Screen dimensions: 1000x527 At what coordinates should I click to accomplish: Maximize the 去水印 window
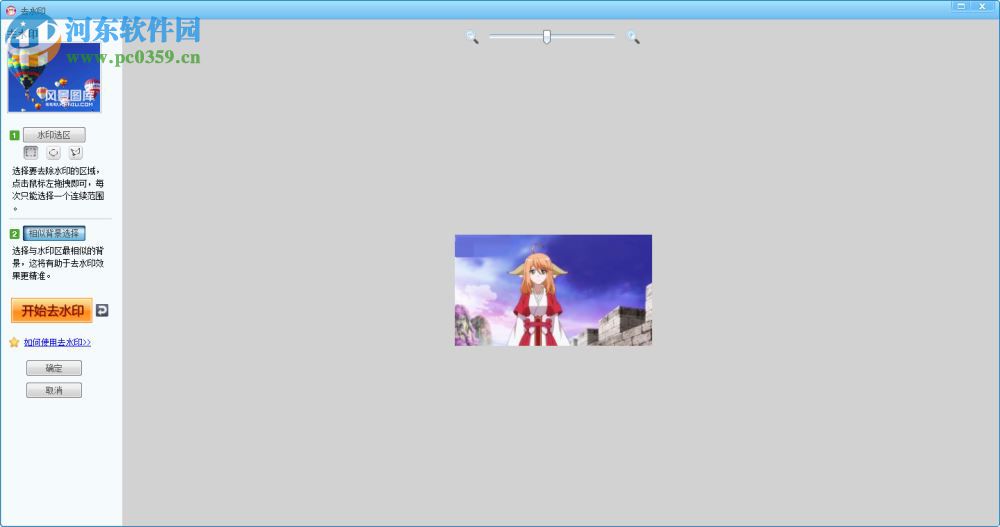[961, 6]
